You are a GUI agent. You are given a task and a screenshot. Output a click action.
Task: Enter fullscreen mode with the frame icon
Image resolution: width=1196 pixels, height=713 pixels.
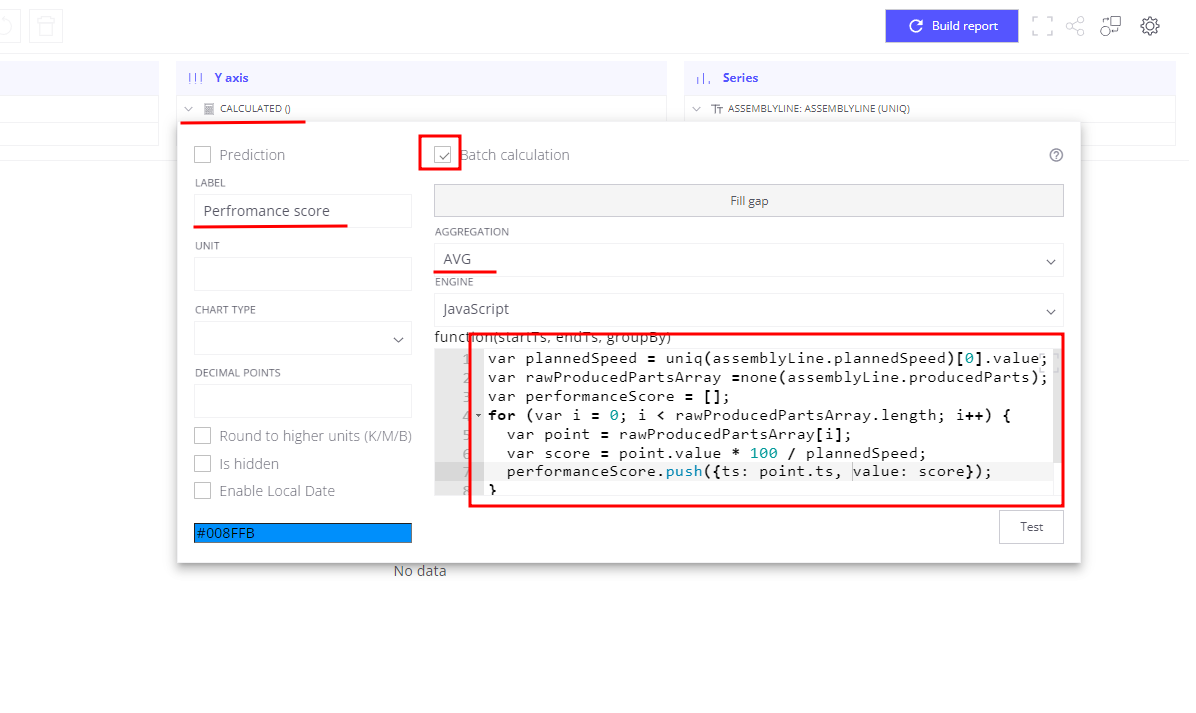coord(1042,26)
